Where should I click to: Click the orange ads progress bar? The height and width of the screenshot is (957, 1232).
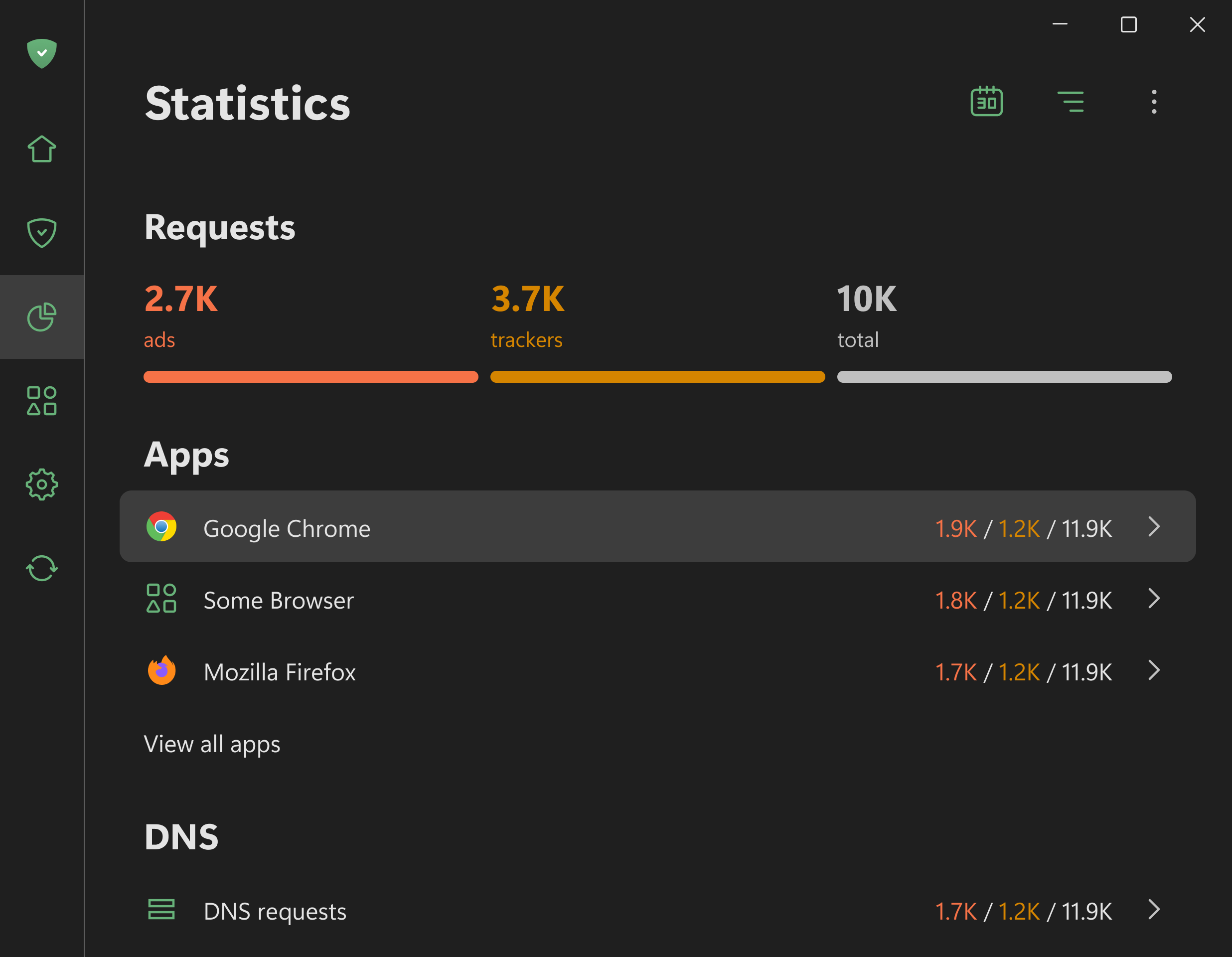[x=311, y=377]
